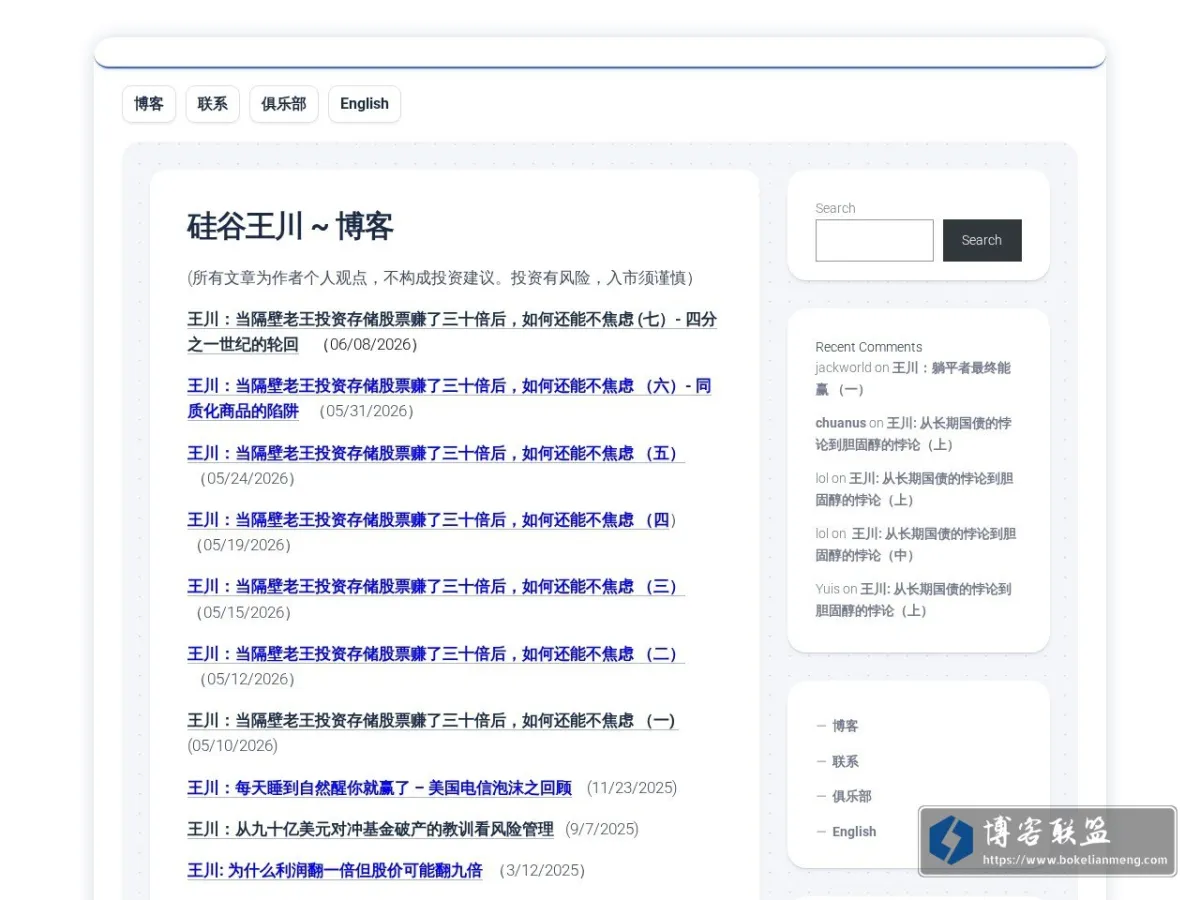Click the 硅谷王川 ~ 博客 page heading
This screenshot has width=1200, height=900.
(x=290, y=226)
